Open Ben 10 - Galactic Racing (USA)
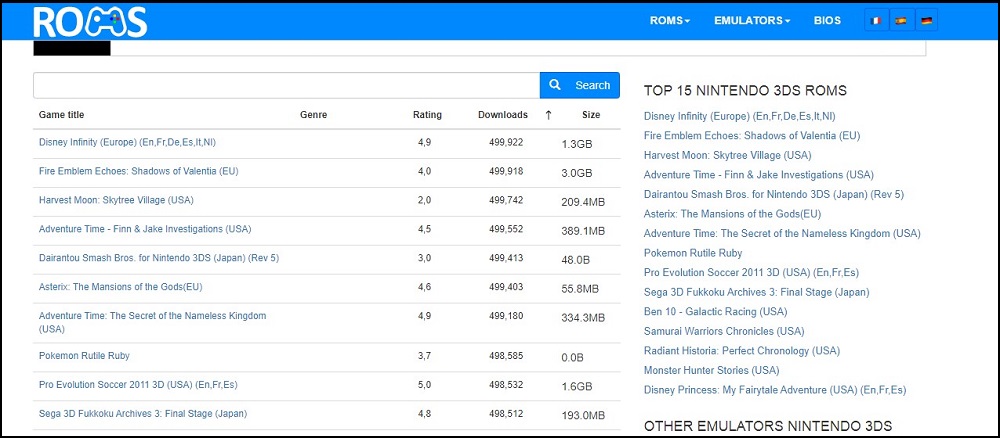The image size is (1000, 438). pos(716,312)
